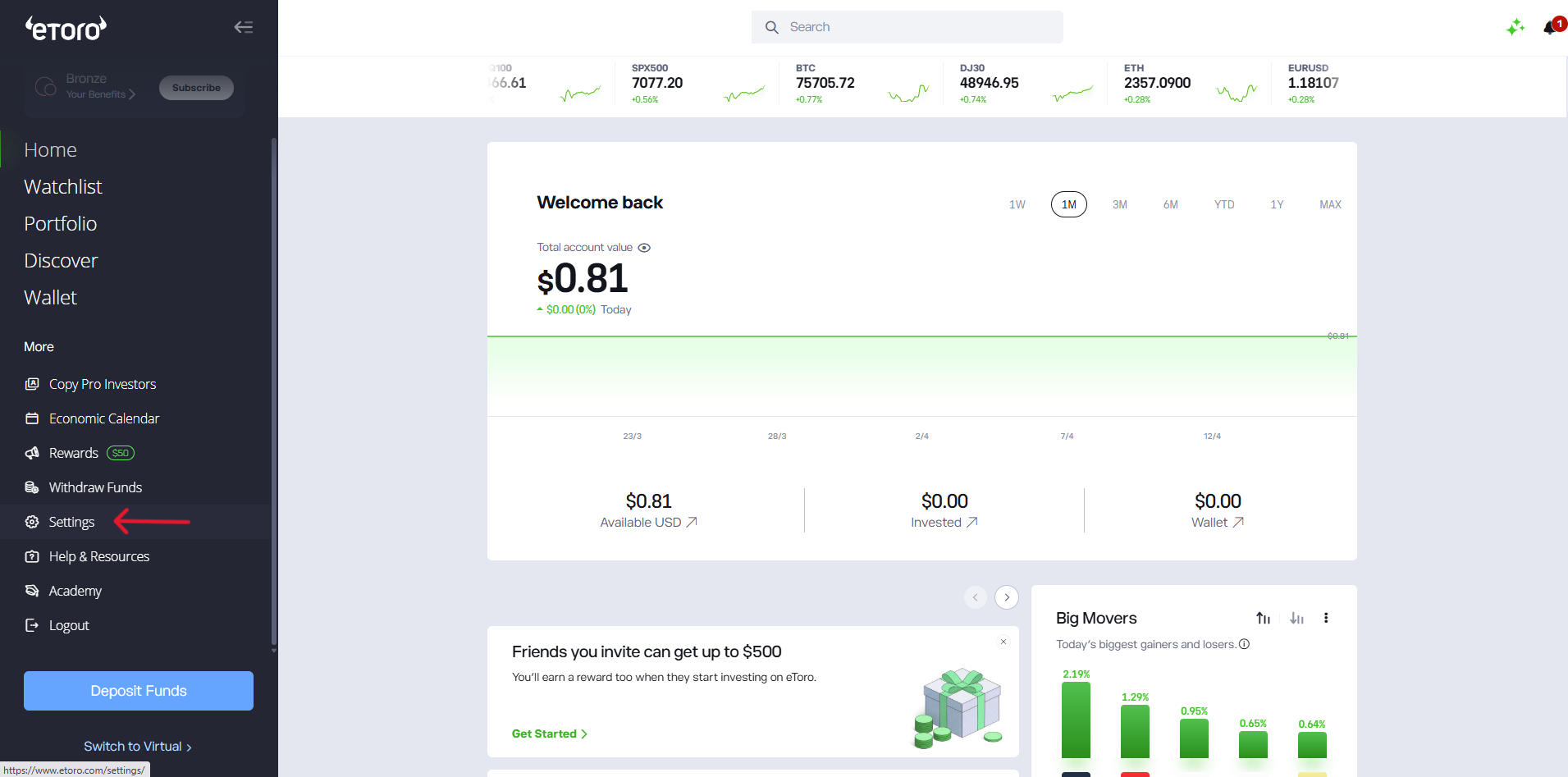
Task: Click the Rewards megaphone icon
Action: (32, 453)
